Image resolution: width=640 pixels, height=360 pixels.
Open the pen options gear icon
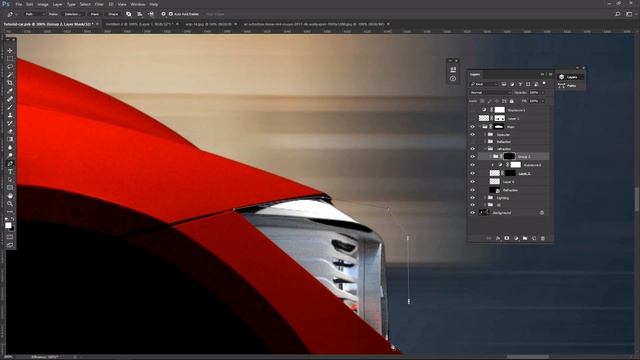pos(163,14)
